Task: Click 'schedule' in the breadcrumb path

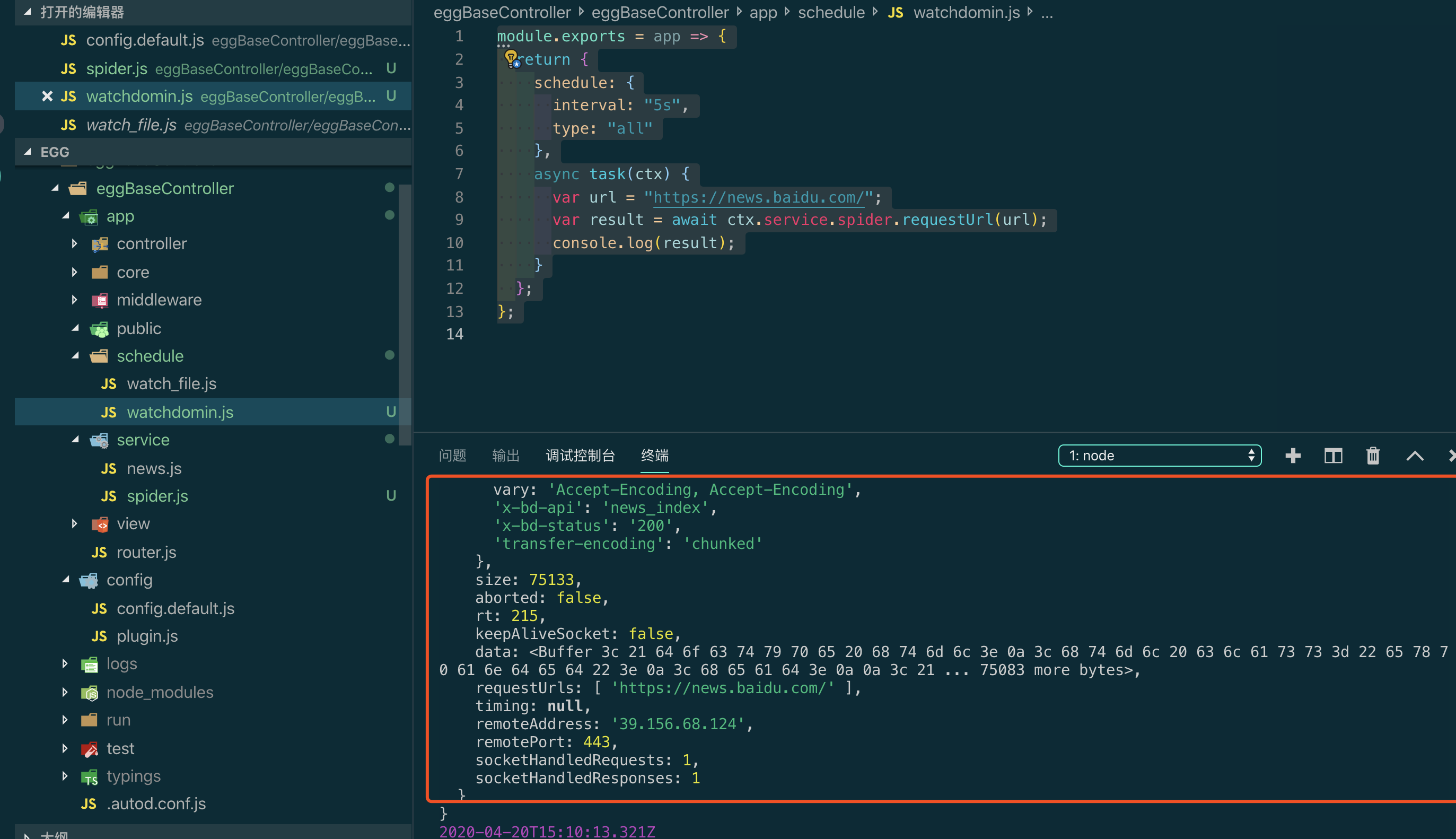Action: pyautogui.click(x=831, y=12)
